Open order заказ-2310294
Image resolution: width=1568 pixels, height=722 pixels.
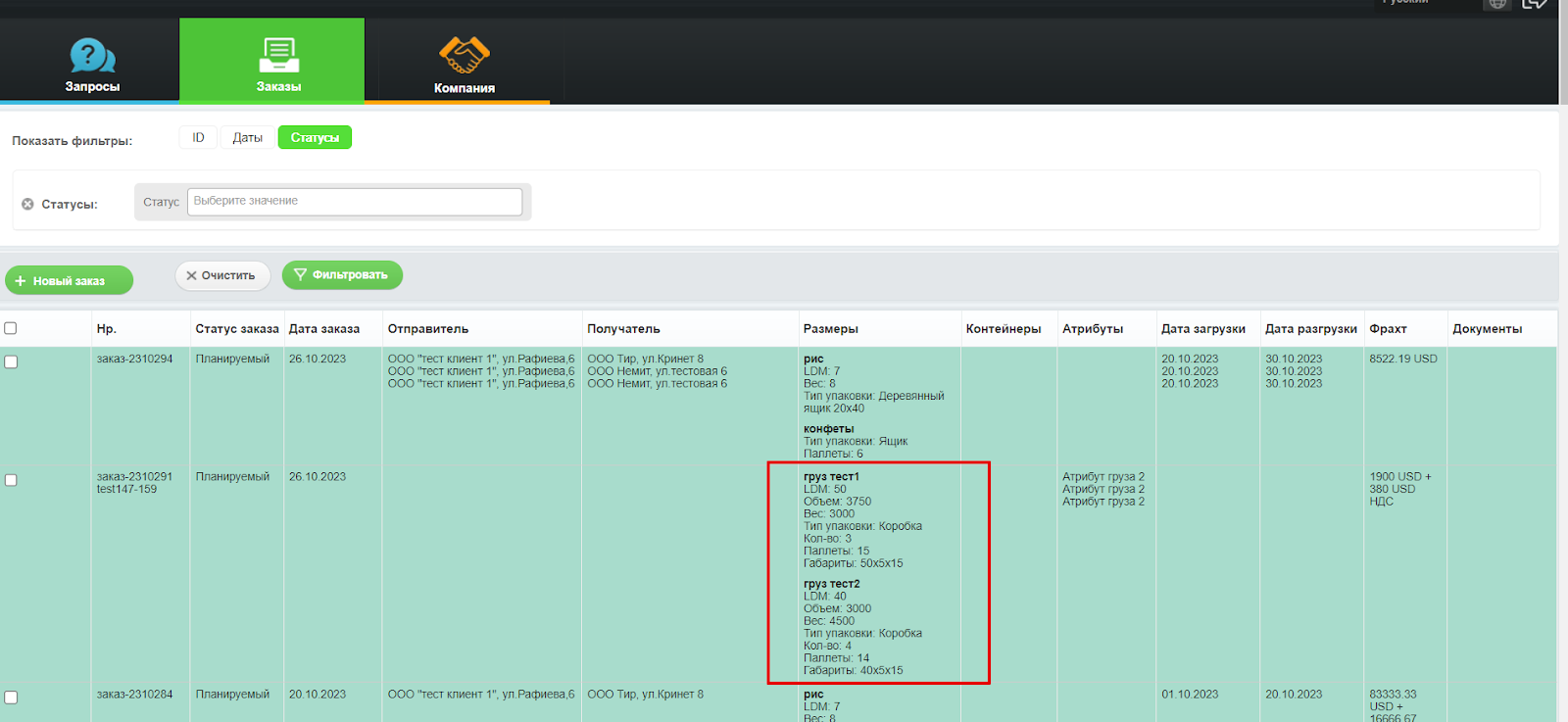[134, 360]
